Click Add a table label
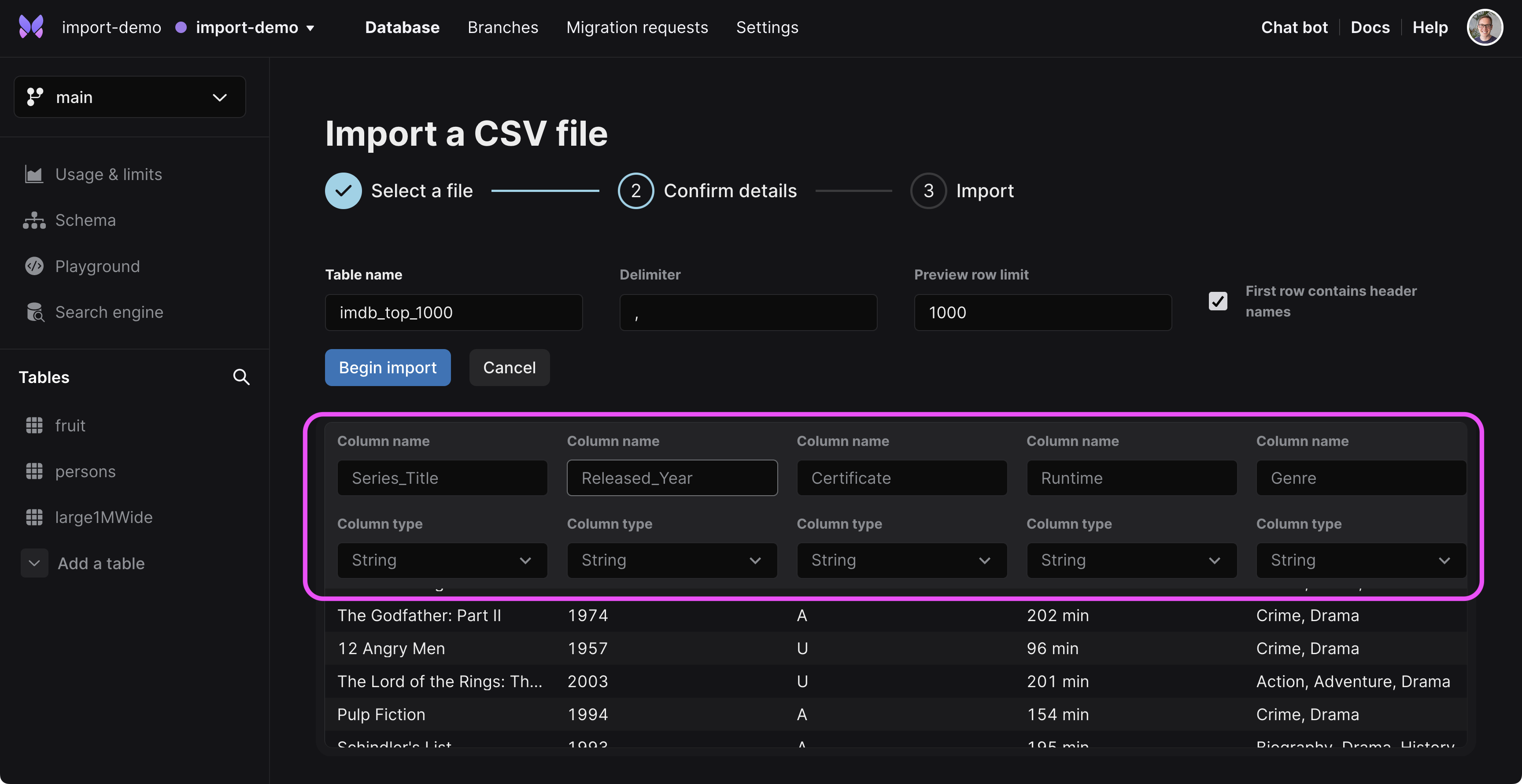Screen dimensions: 1522x784 click(101, 563)
